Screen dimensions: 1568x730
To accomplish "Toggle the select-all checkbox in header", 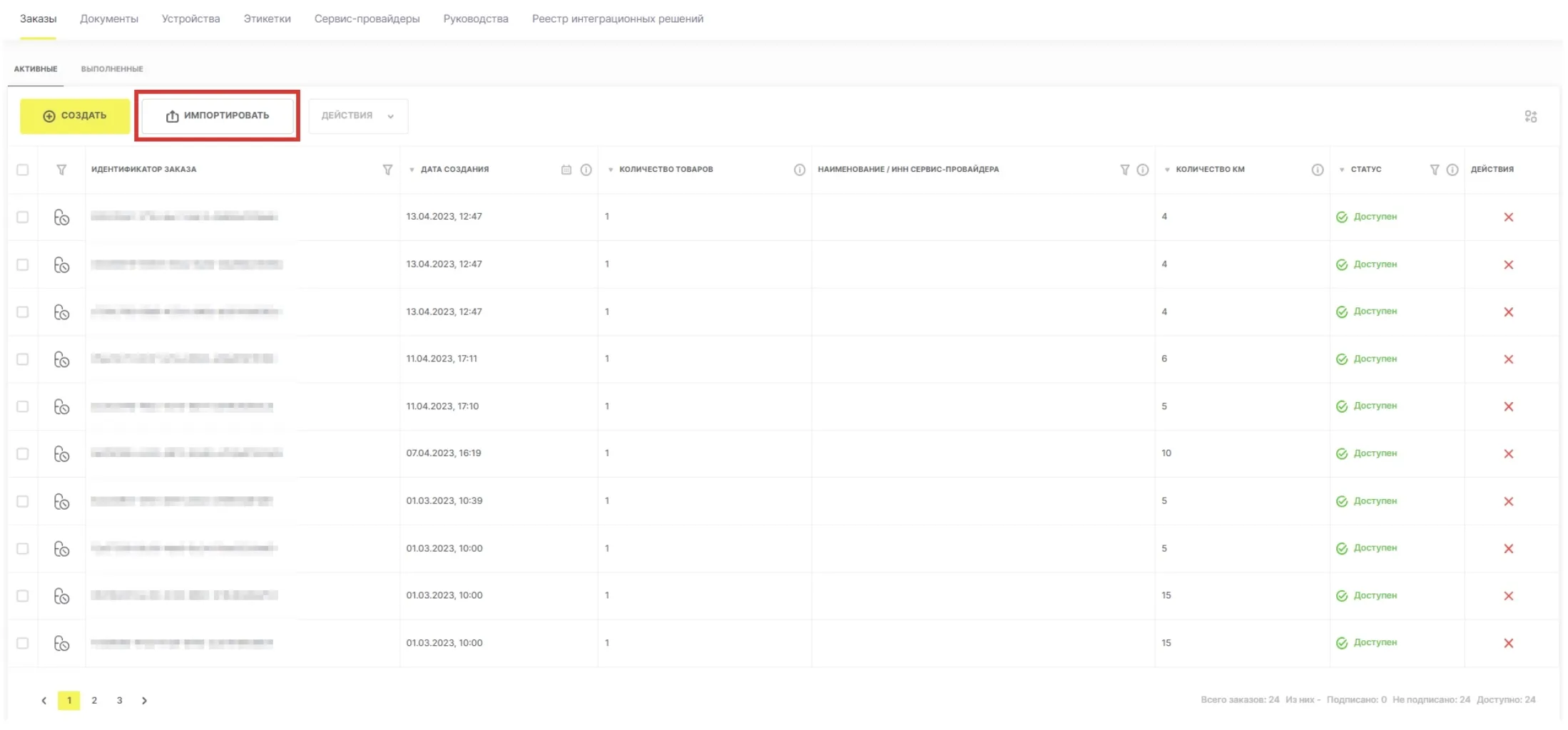I will [x=23, y=170].
